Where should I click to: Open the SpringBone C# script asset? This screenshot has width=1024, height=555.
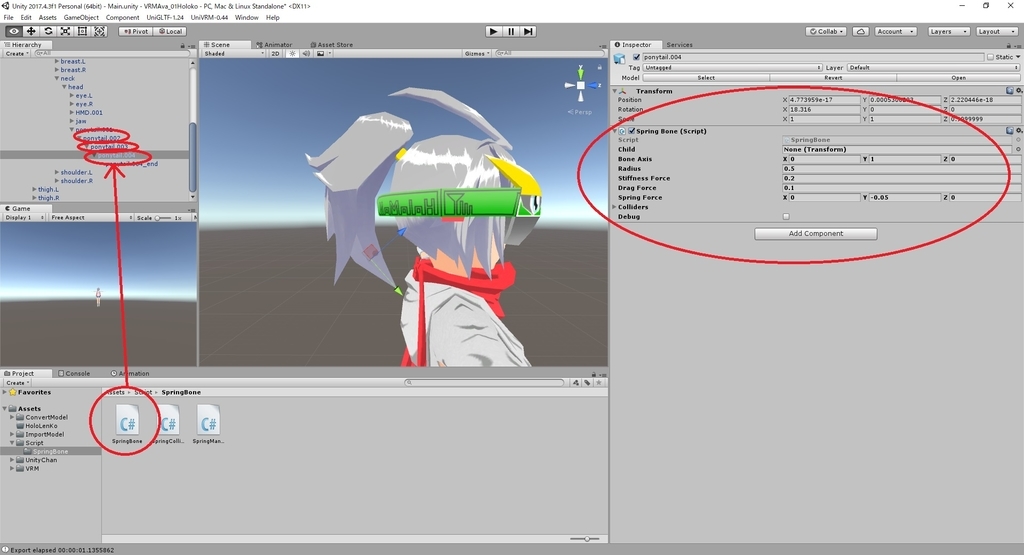[x=127, y=425]
